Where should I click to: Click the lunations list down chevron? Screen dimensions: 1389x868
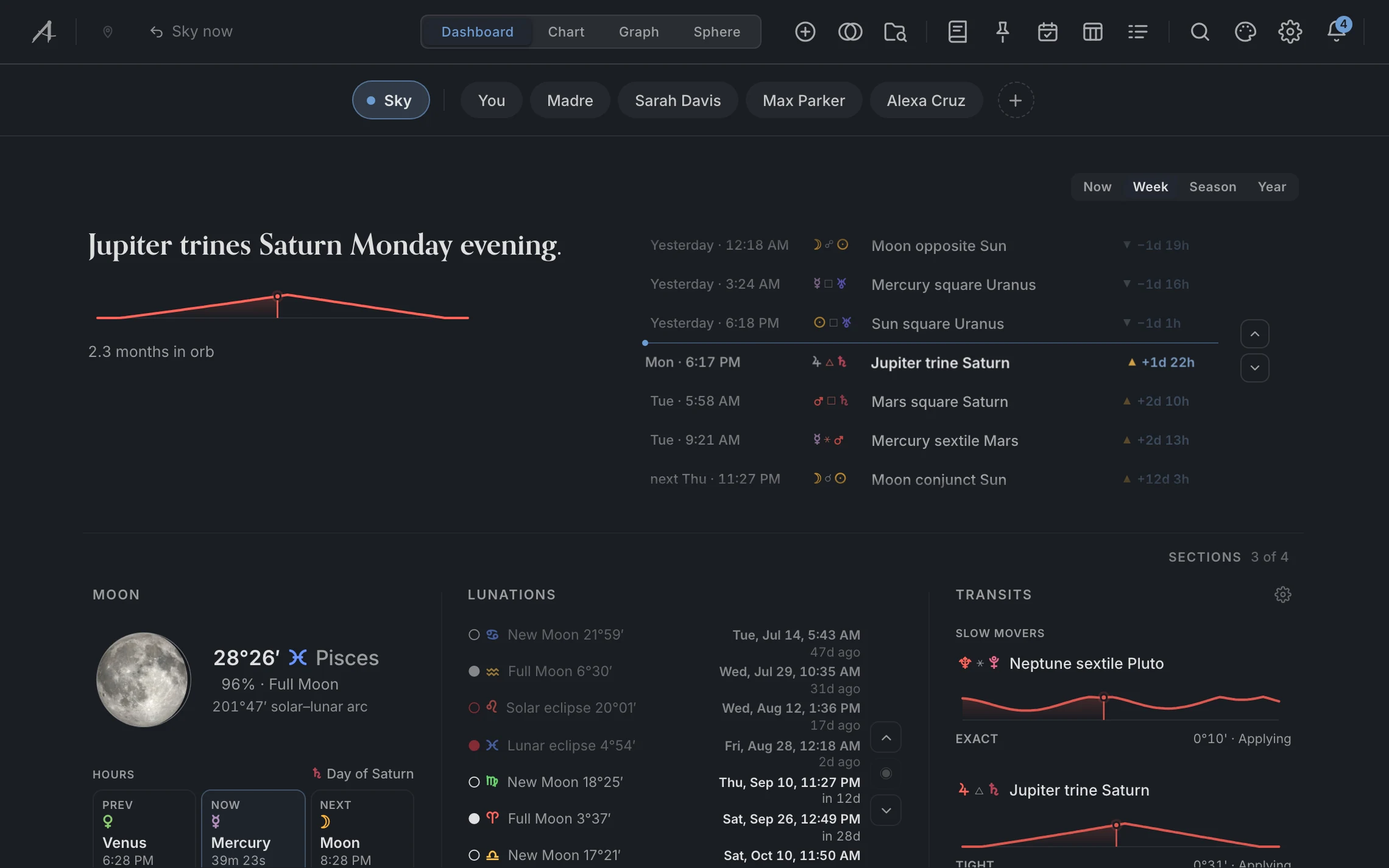tap(886, 810)
